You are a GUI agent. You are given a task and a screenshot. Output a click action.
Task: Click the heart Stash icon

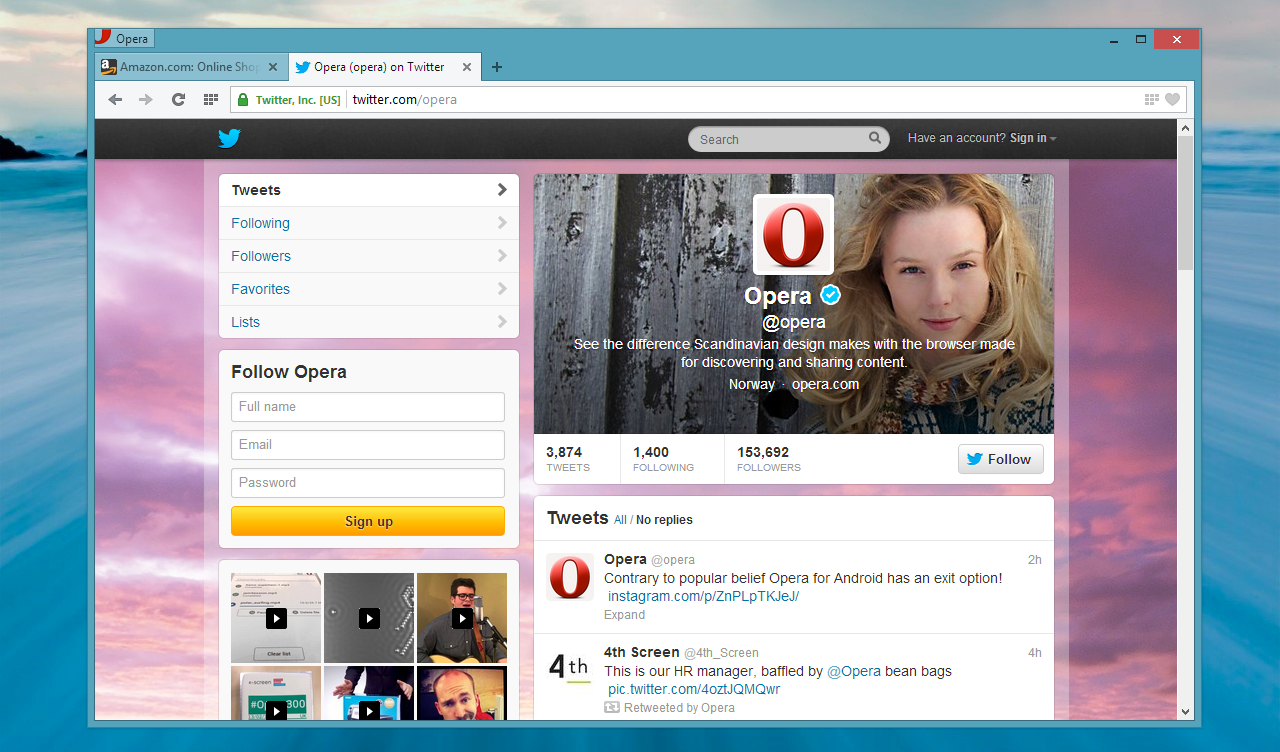(x=1173, y=99)
